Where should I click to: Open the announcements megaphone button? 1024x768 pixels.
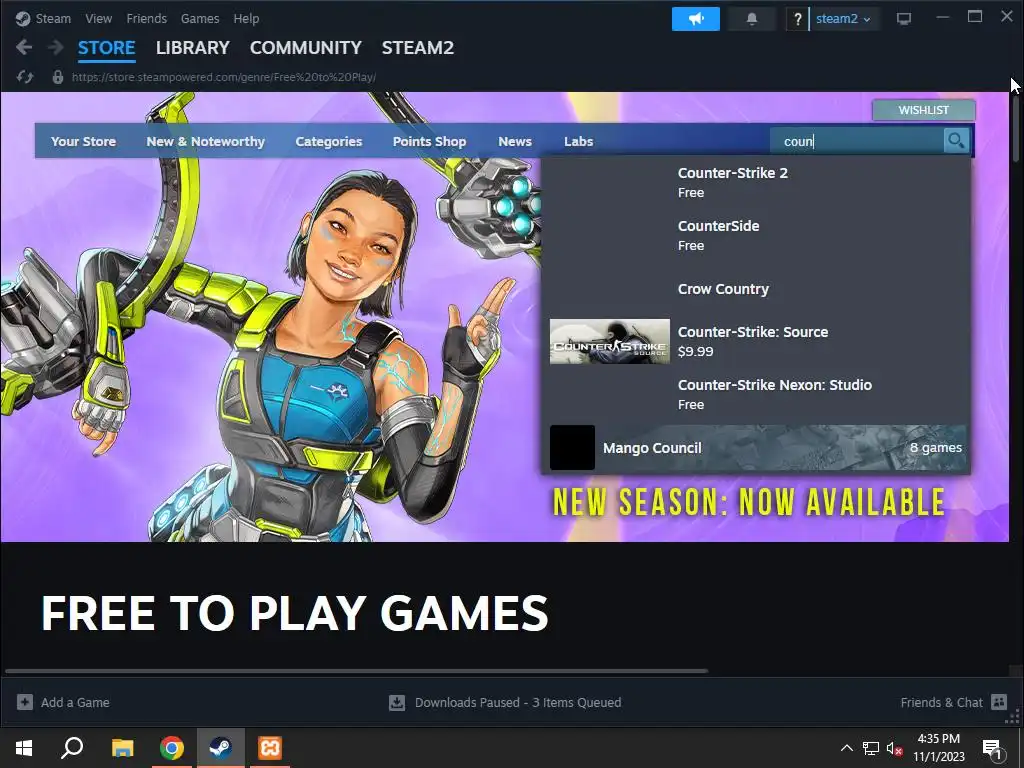[x=696, y=19]
